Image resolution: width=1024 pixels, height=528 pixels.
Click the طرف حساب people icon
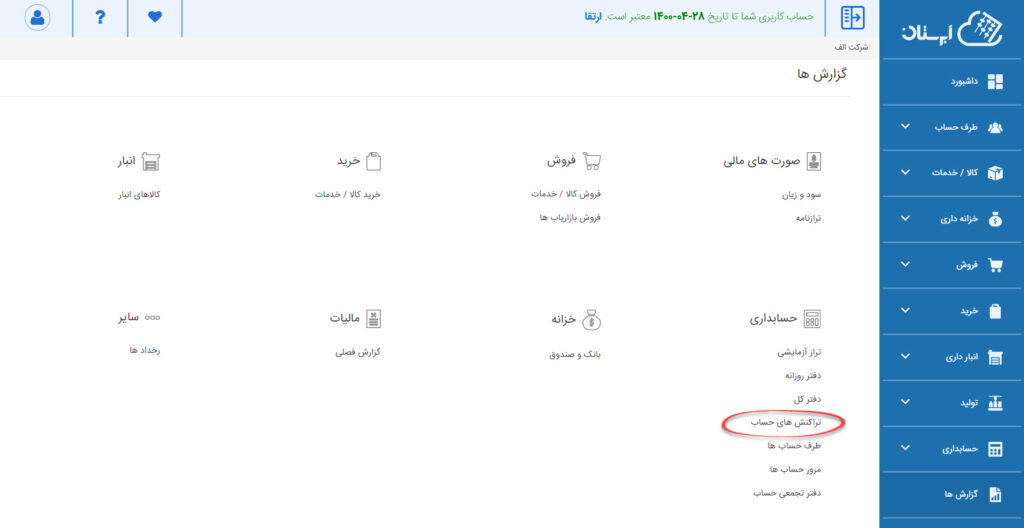[x=995, y=127]
